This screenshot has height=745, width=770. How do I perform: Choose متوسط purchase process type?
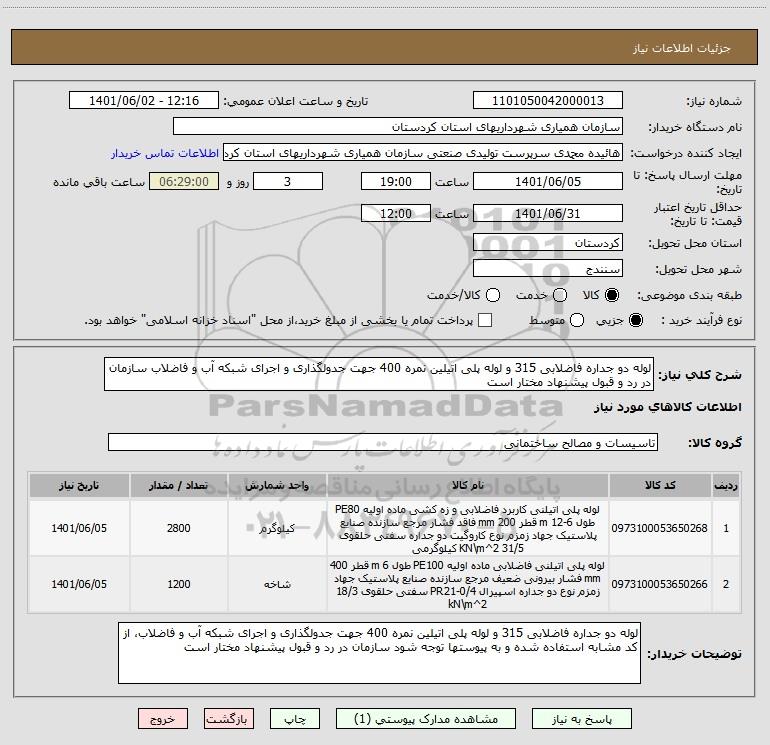pyautogui.click(x=577, y=321)
